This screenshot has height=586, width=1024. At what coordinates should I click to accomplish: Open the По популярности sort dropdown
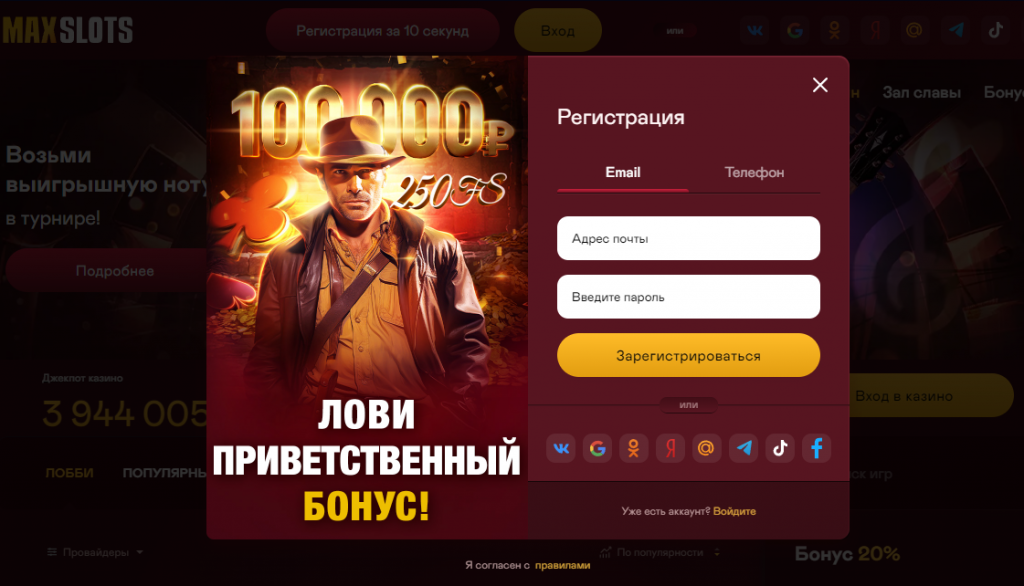660,552
